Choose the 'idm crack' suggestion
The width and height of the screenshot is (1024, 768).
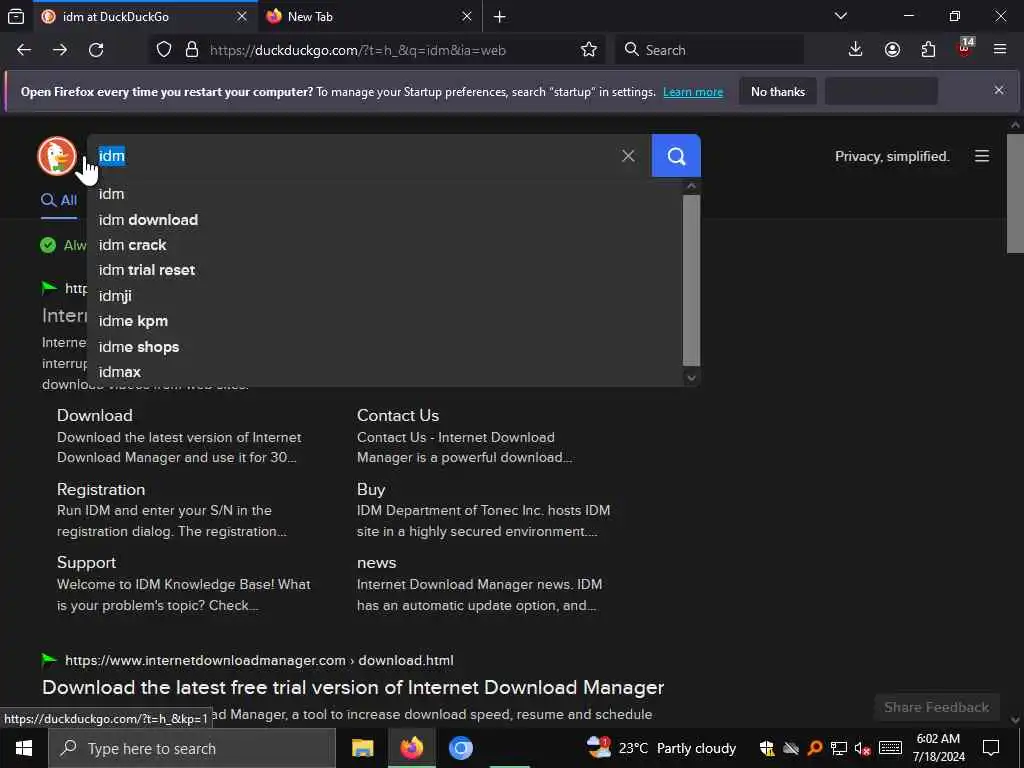point(385,245)
